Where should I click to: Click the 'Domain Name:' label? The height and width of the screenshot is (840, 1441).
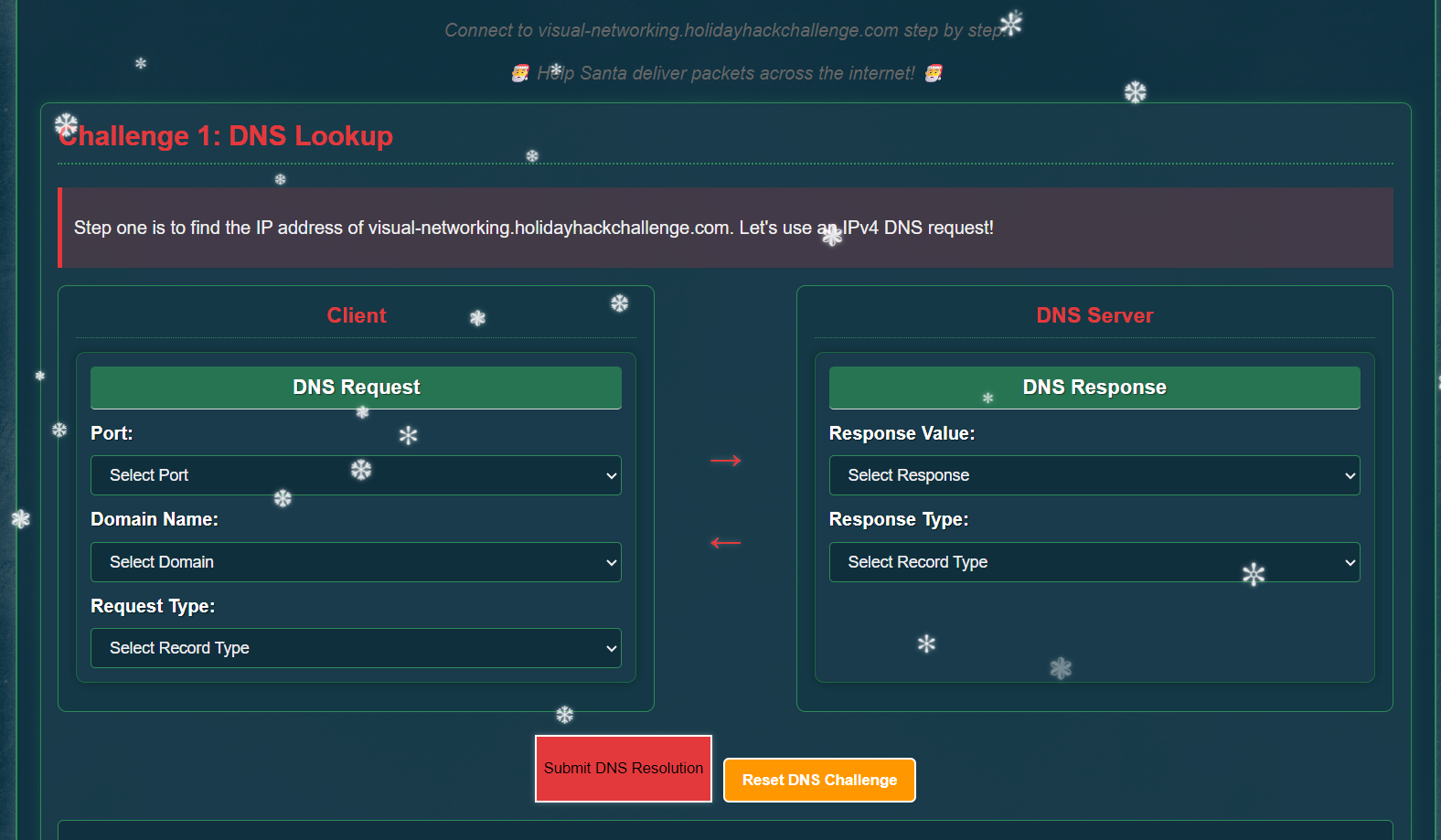[x=155, y=519]
